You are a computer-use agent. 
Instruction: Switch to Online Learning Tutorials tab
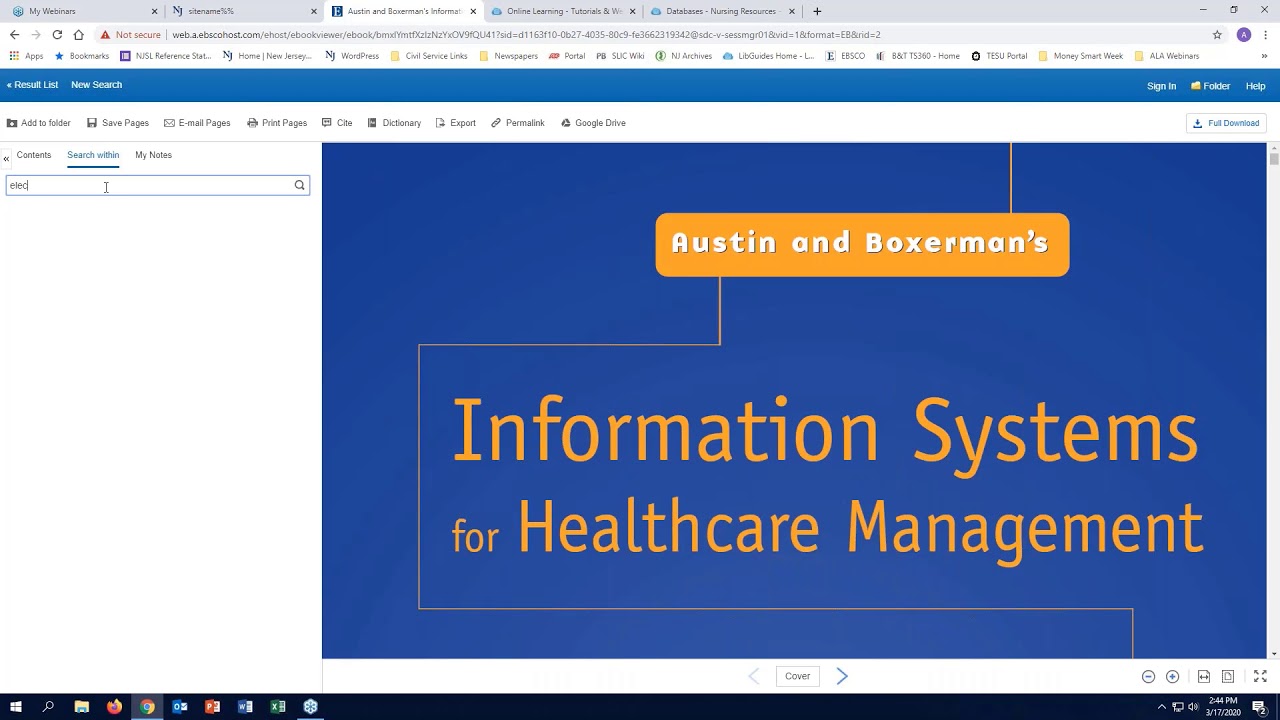pyautogui.click(x=562, y=11)
